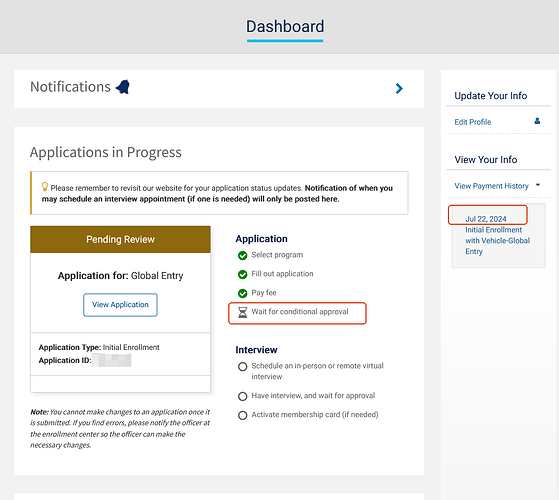The height and width of the screenshot is (500, 559).
Task: Click the Pending Review status banner
Action: click(x=120, y=239)
